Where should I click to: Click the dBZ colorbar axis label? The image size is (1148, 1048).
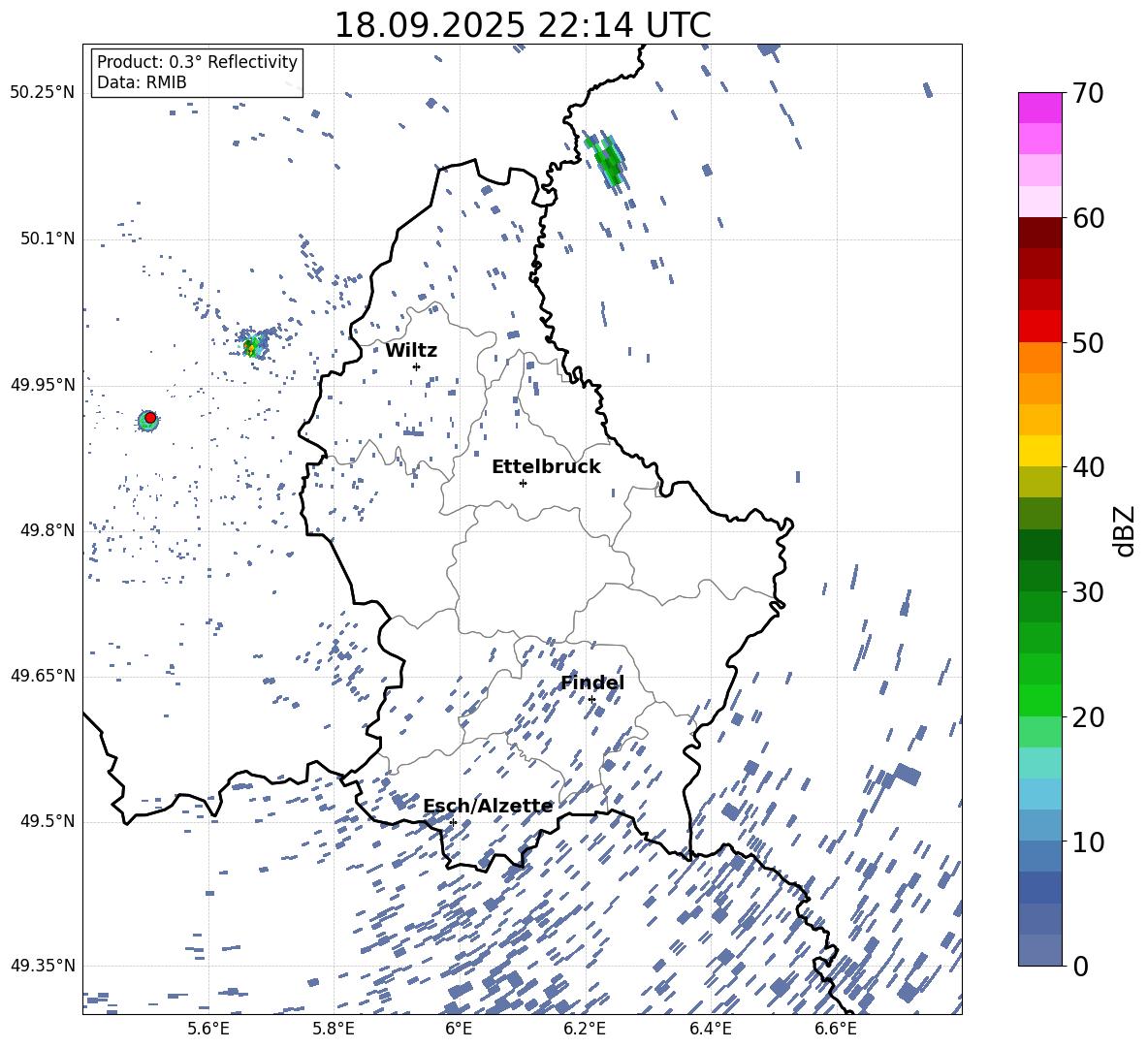pos(1124,531)
